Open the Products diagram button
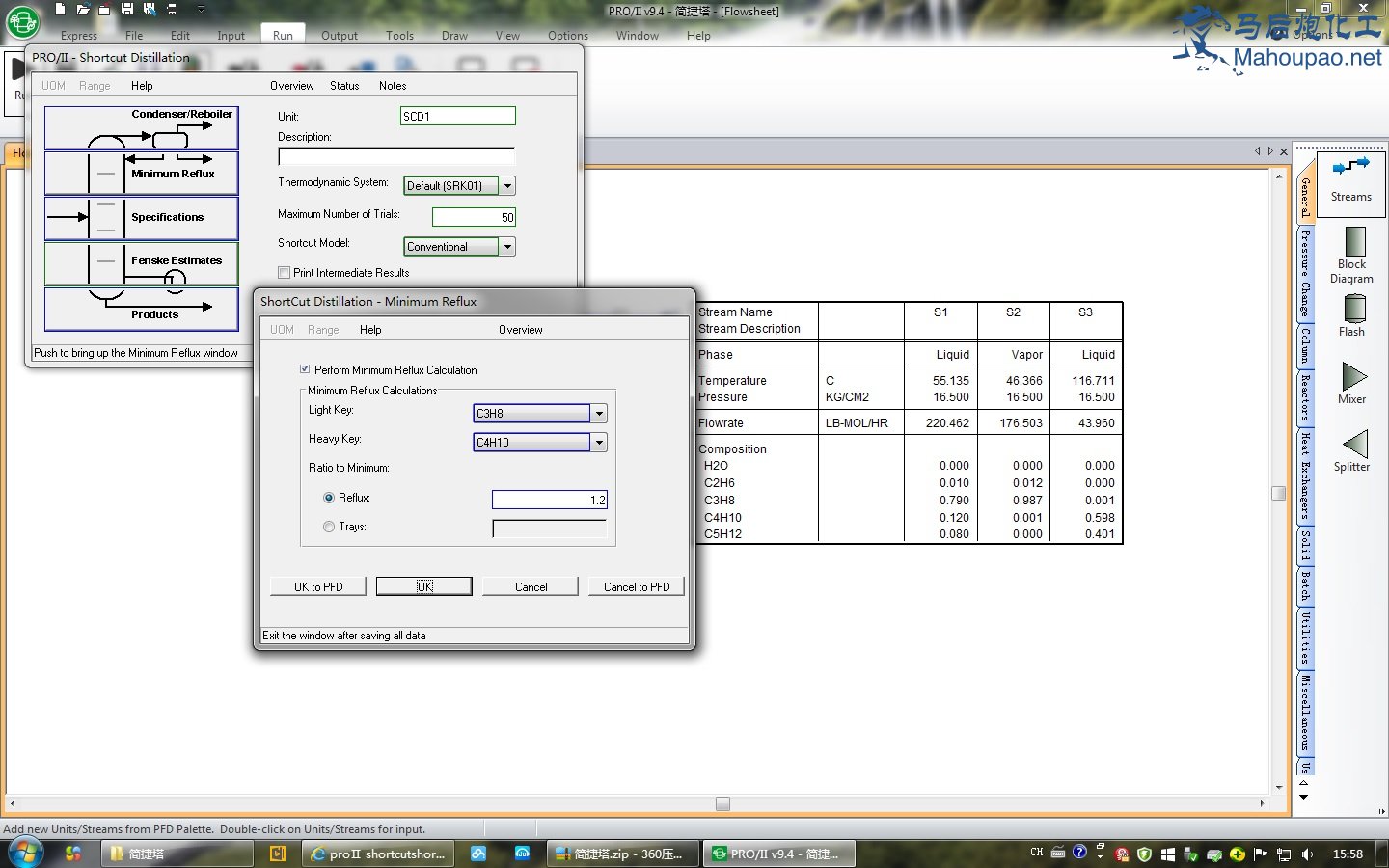 coord(142,309)
